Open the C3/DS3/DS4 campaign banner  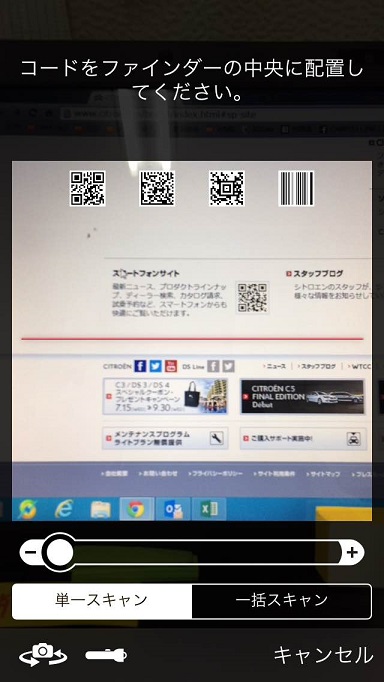[x=165, y=396]
